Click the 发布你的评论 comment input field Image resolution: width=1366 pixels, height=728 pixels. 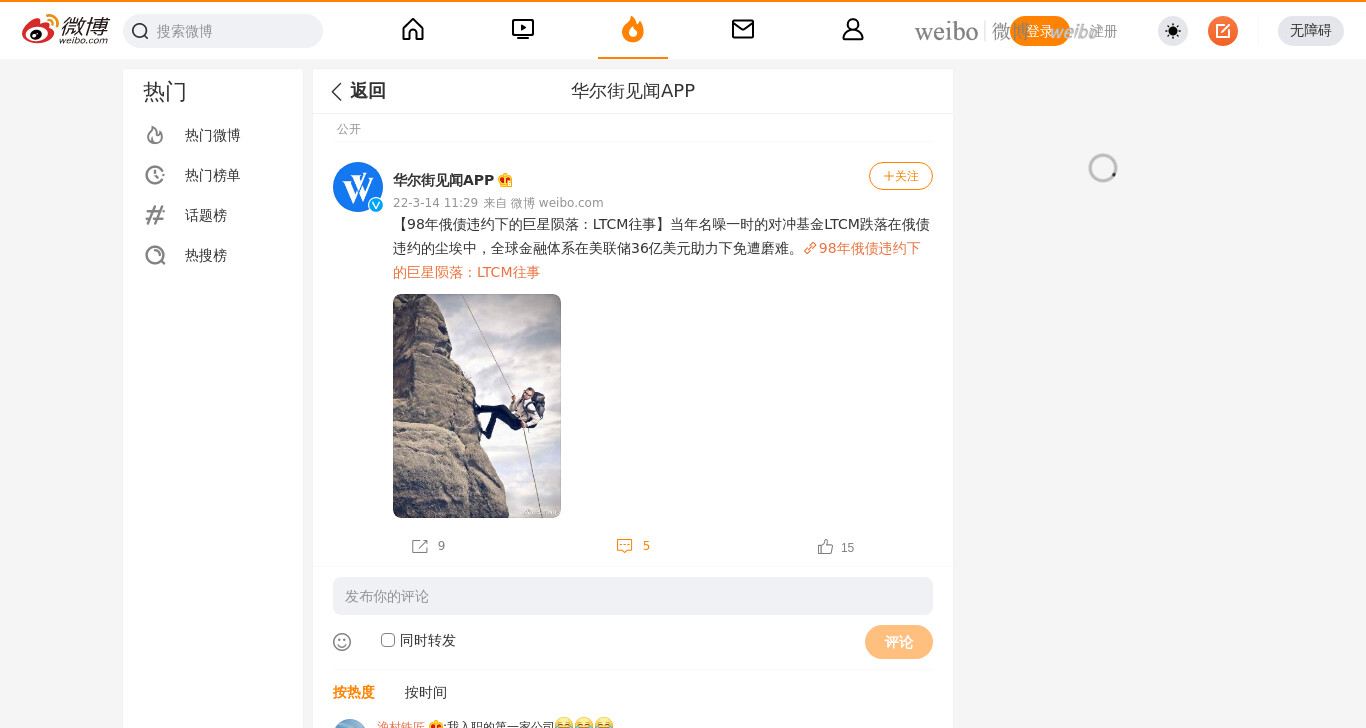633,596
